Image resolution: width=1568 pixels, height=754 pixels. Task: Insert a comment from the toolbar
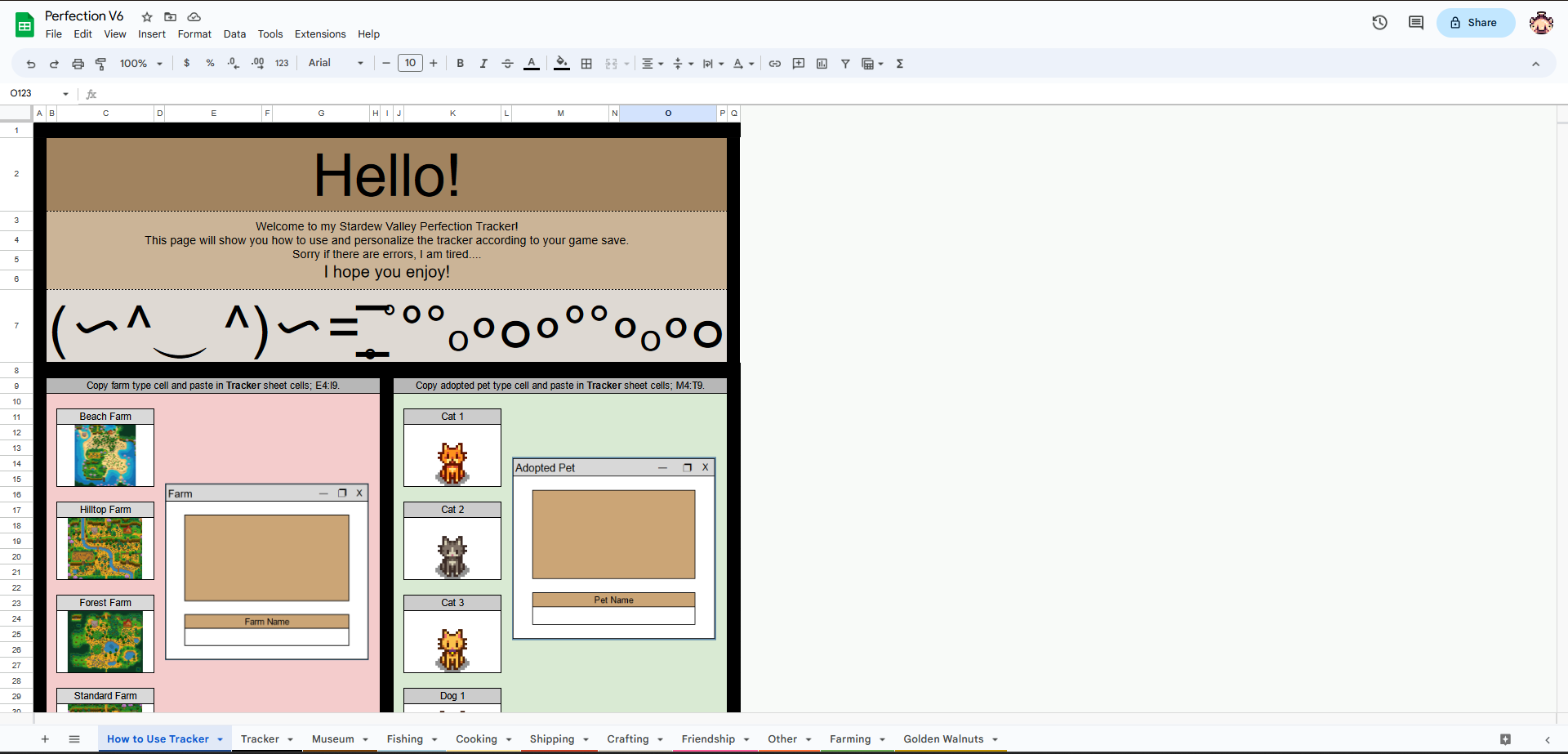(x=799, y=63)
